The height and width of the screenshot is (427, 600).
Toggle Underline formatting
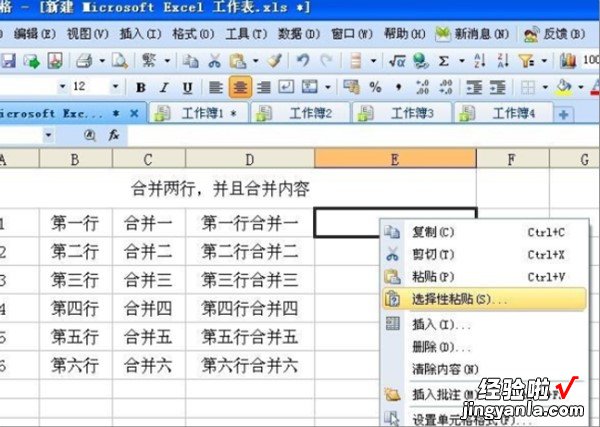187,88
